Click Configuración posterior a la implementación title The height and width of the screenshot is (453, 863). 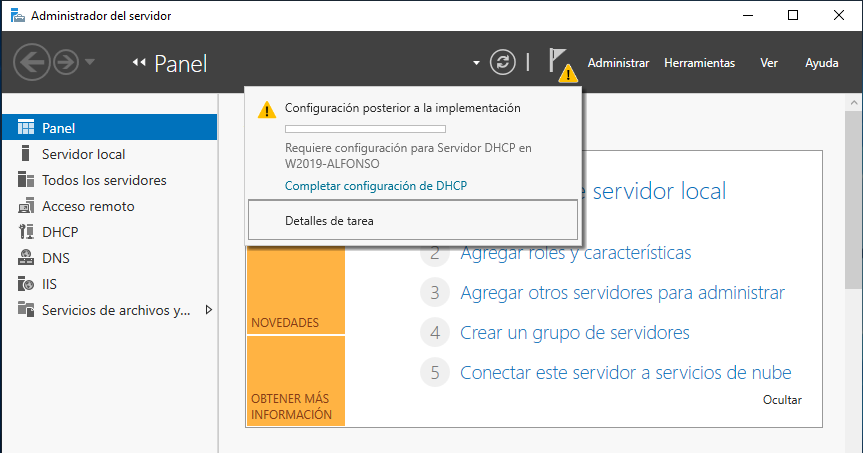coord(402,108)
